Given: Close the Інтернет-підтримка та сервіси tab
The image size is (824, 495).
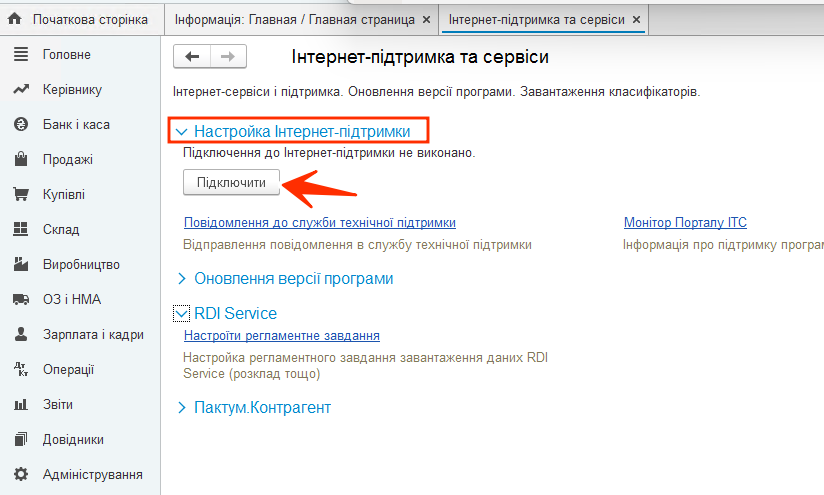Looking at the screenshot, I should pos(635,19).
